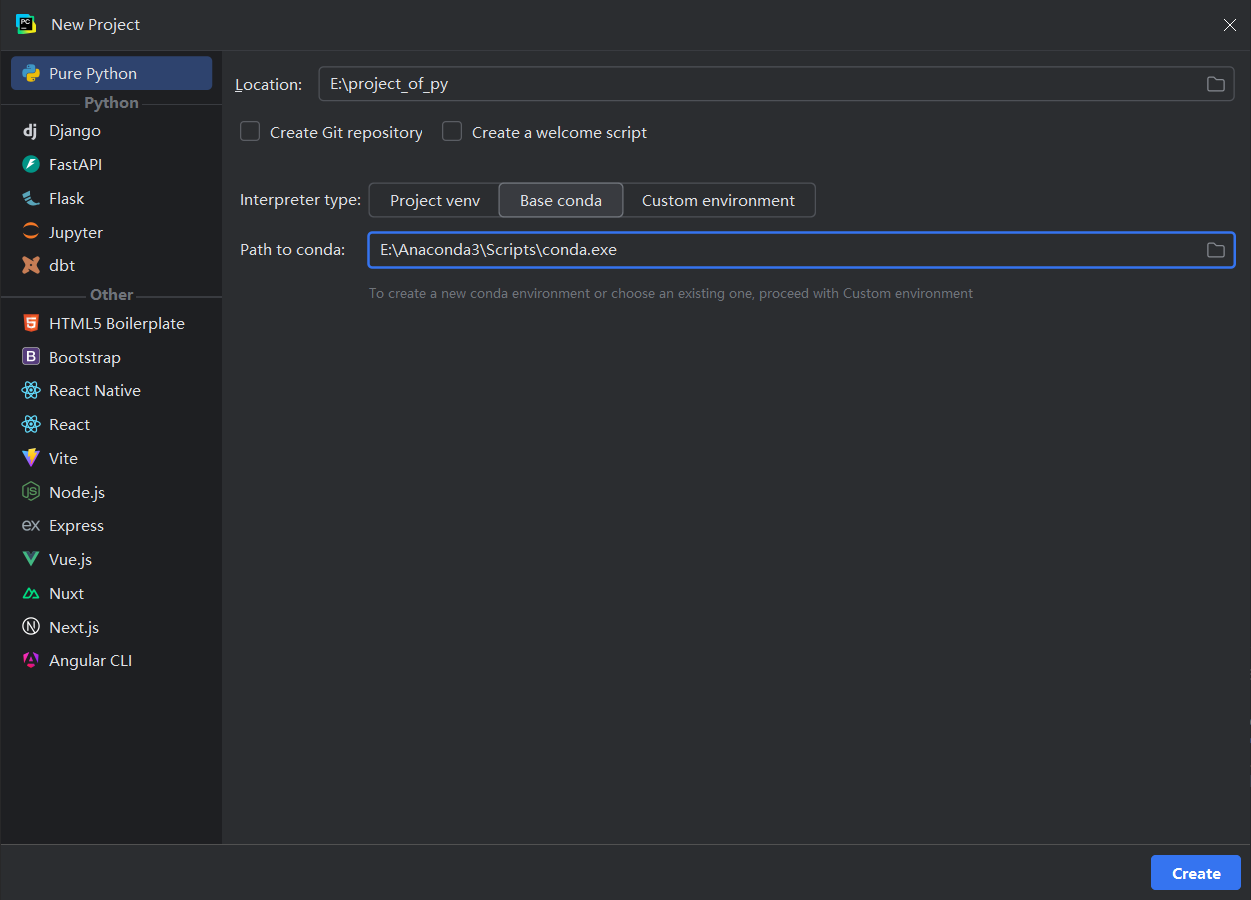Choose the Django project icon
1251x900 pixels.
tap(31, 131)
